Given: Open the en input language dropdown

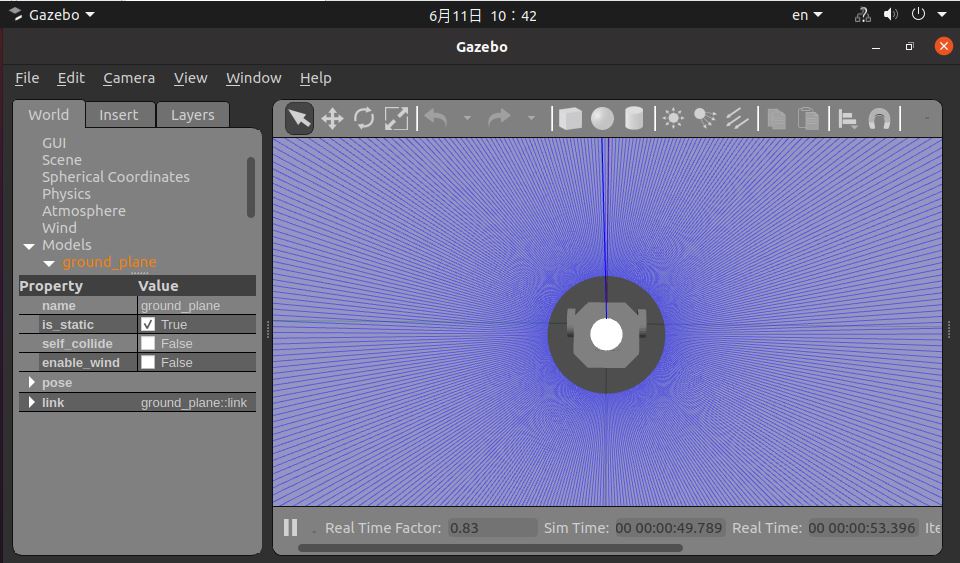Looking at the screenshot, I should pyautogui.click(x=807, y=15).
